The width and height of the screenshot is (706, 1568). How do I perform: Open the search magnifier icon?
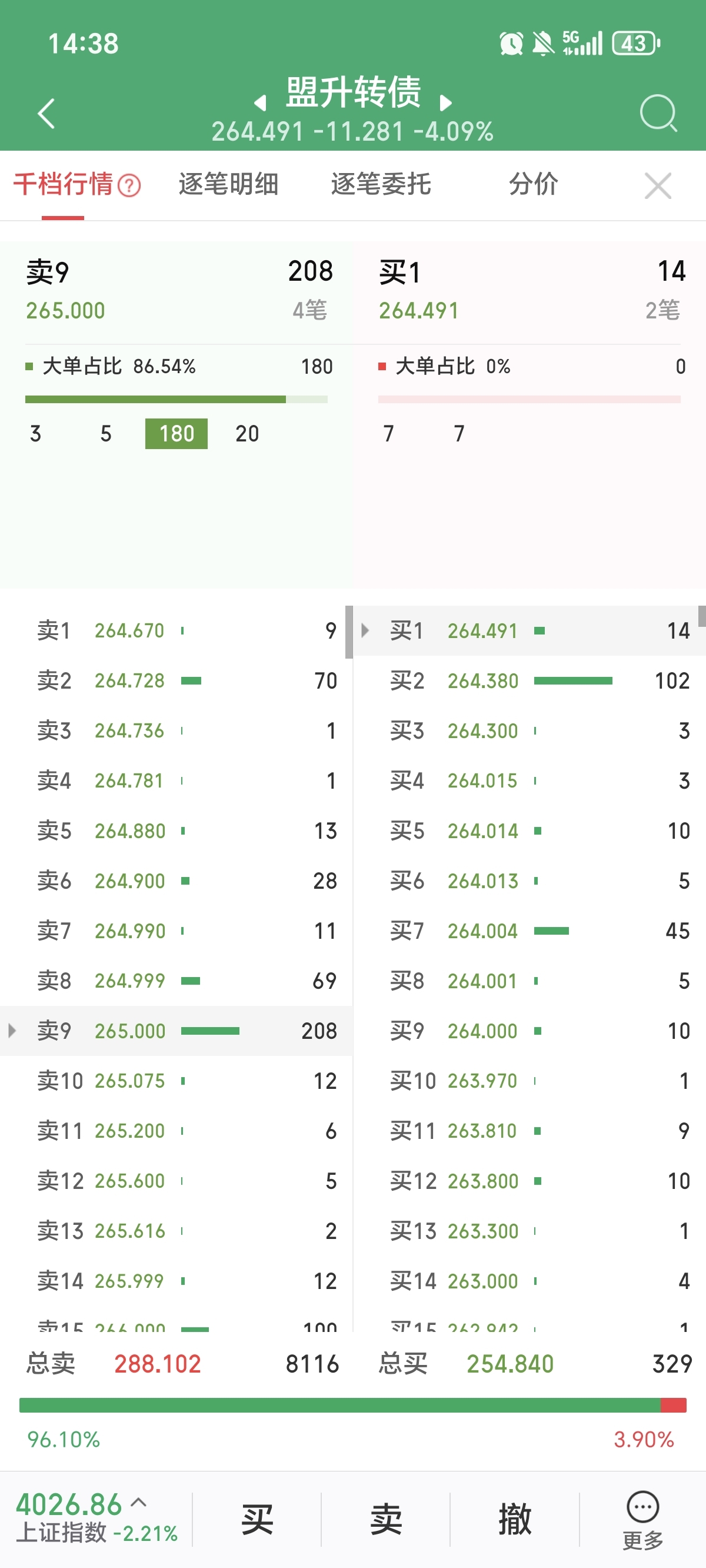click(x=658, y=112)
